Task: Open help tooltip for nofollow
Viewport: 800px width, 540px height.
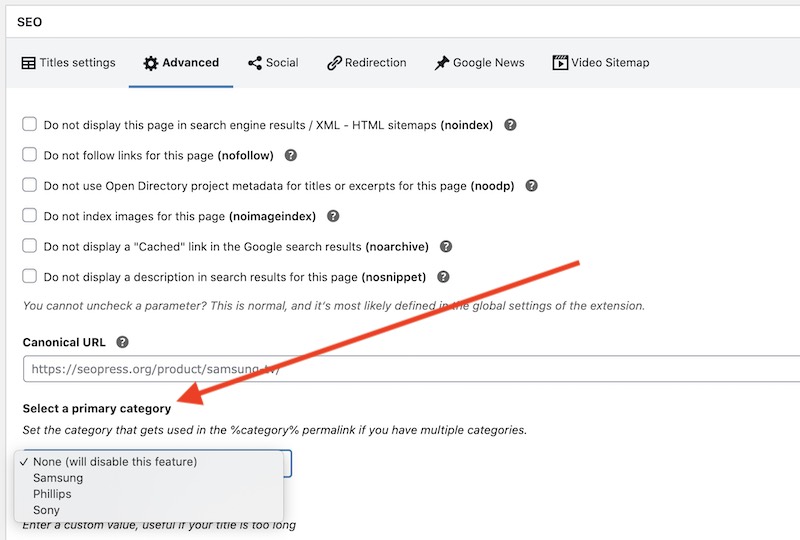Action: (x=291, y=155)
